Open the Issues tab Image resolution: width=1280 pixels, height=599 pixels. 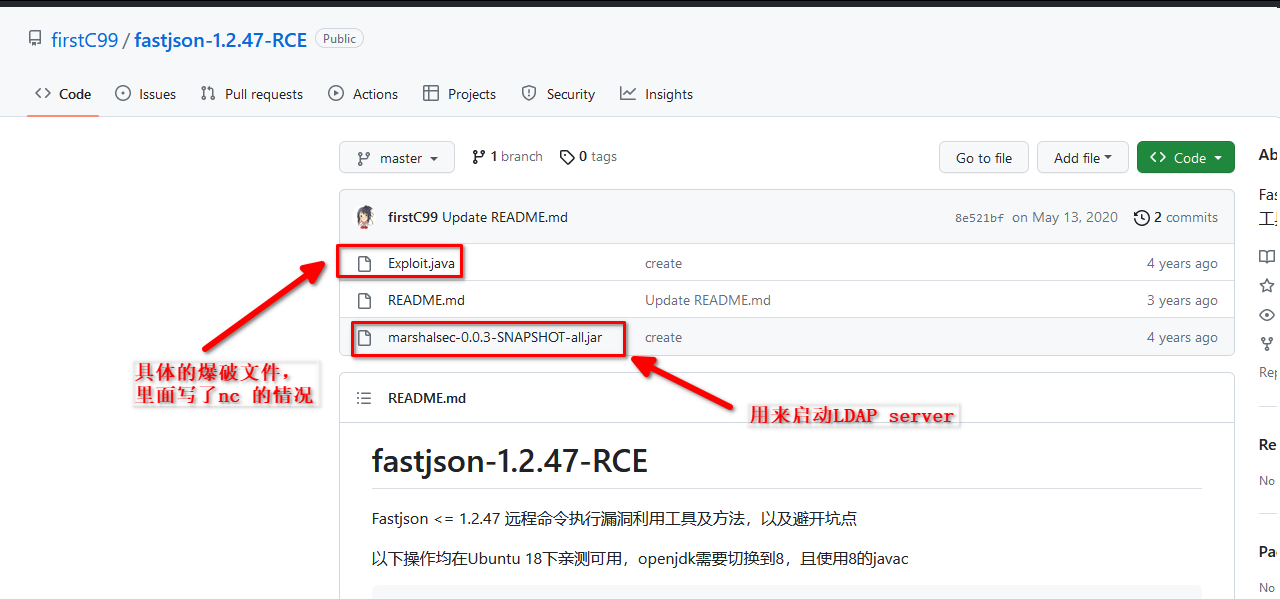pos(146,94)
